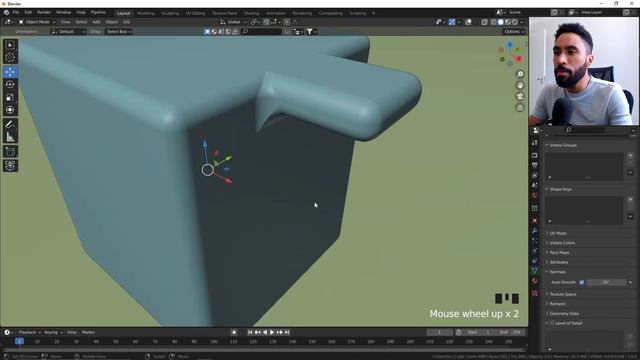
Task: Expand the Attributes panel
Action: click(x=559, y=262)
